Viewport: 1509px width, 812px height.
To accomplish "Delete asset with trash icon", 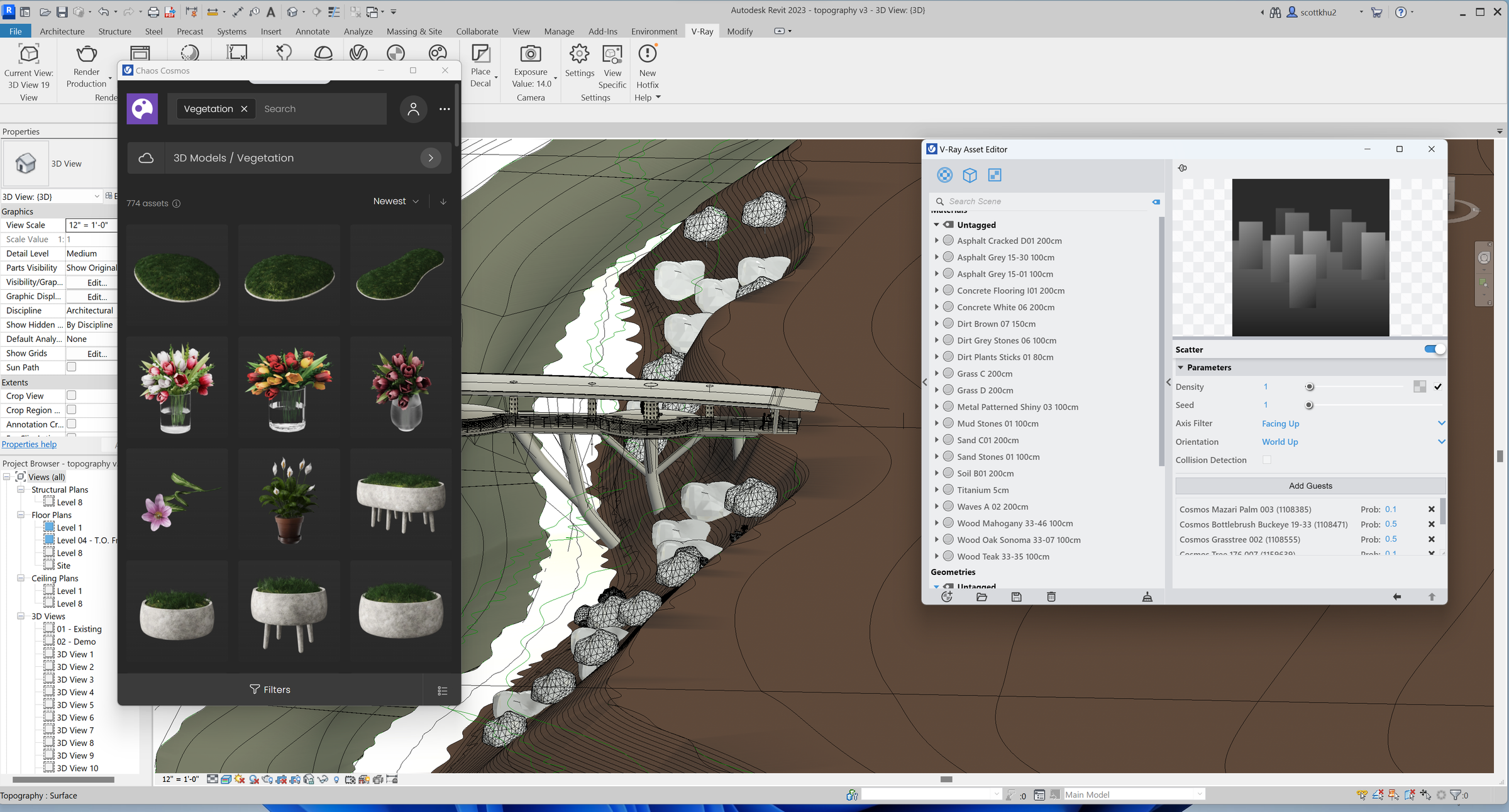I will pos(1051,596).
